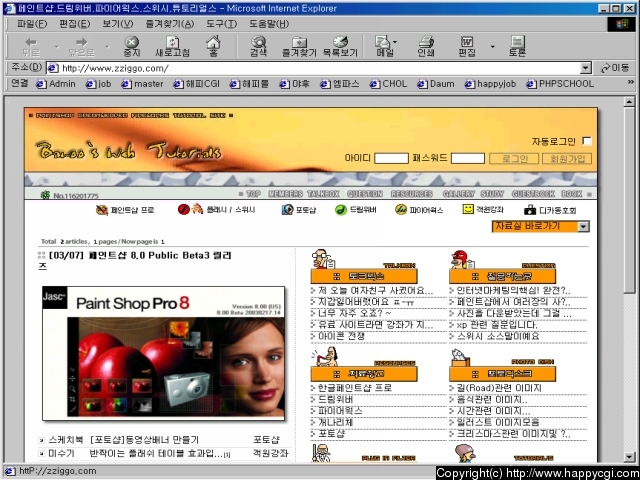Open the 편집(E) menu
The image size is (640, 480).
pos(75,24)
